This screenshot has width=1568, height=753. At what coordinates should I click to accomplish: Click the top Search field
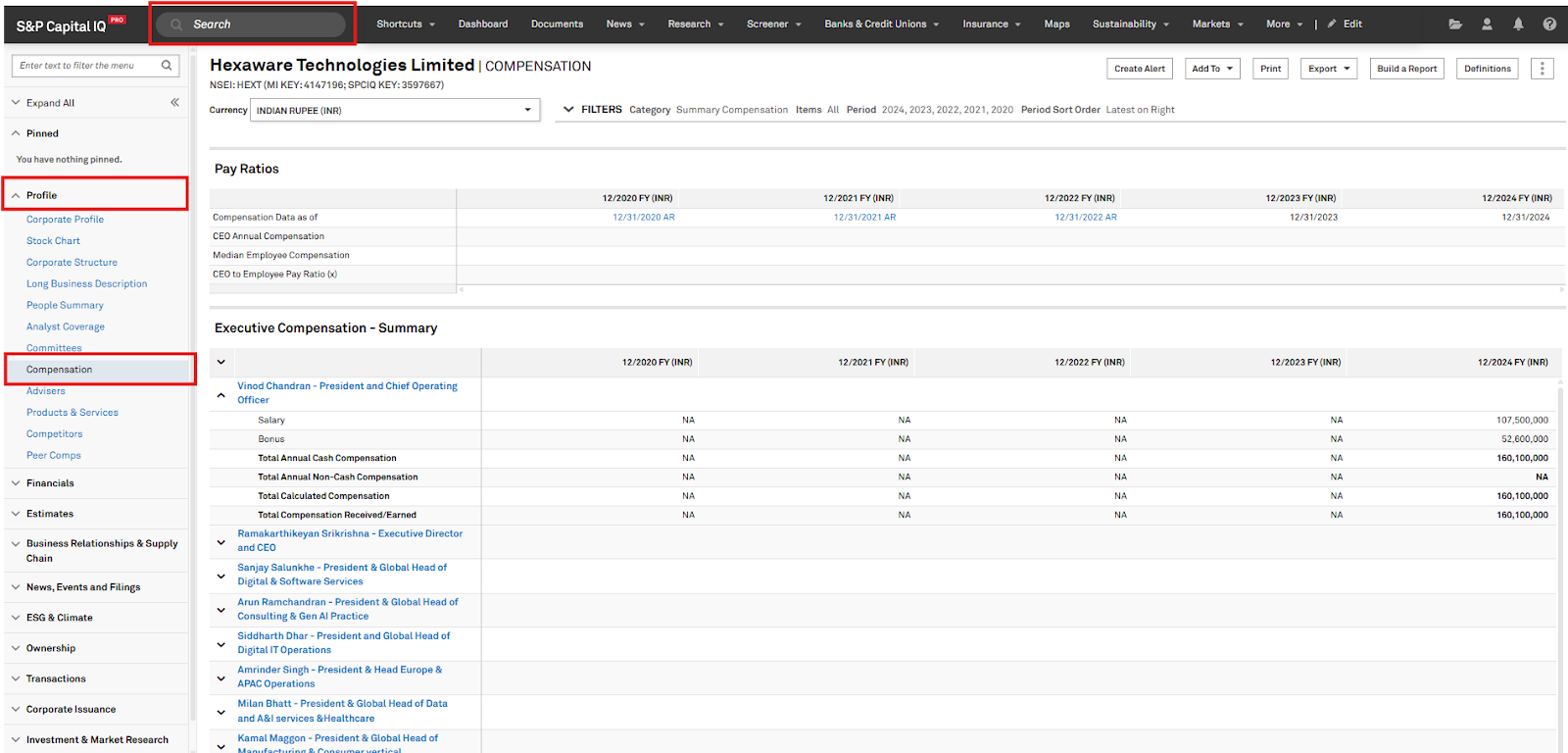coord(252,25)
